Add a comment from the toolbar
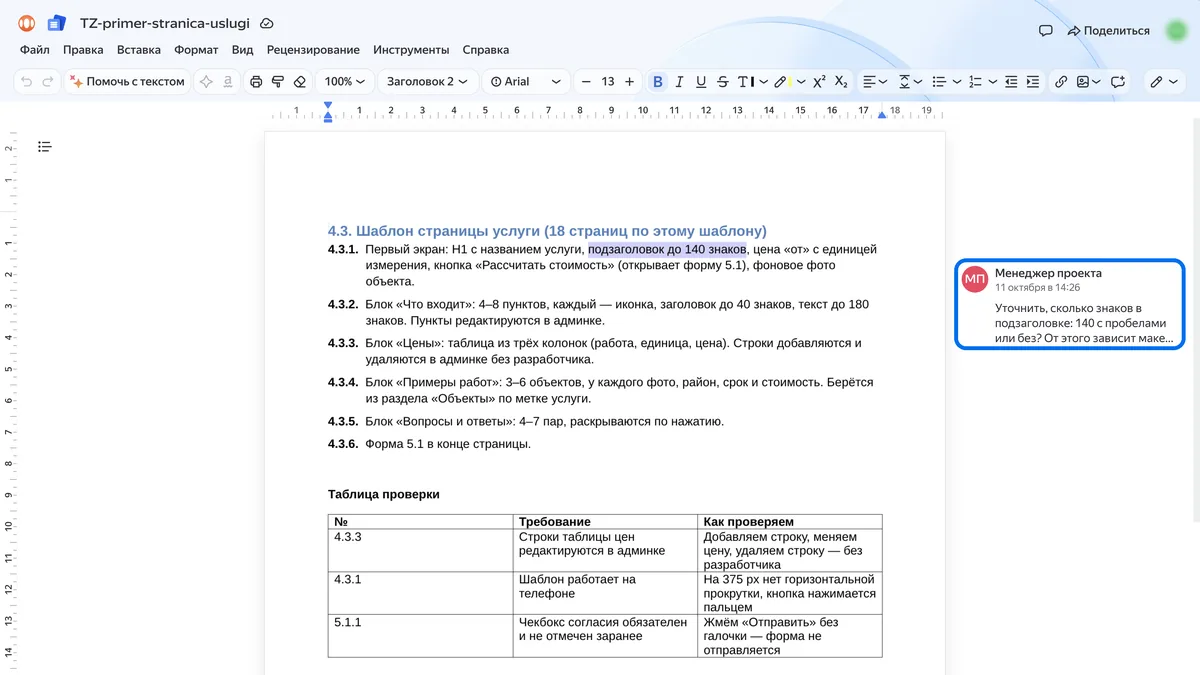Image resolution: width=1200 pixels, height=675 pixels. [x=1118, y=82]
